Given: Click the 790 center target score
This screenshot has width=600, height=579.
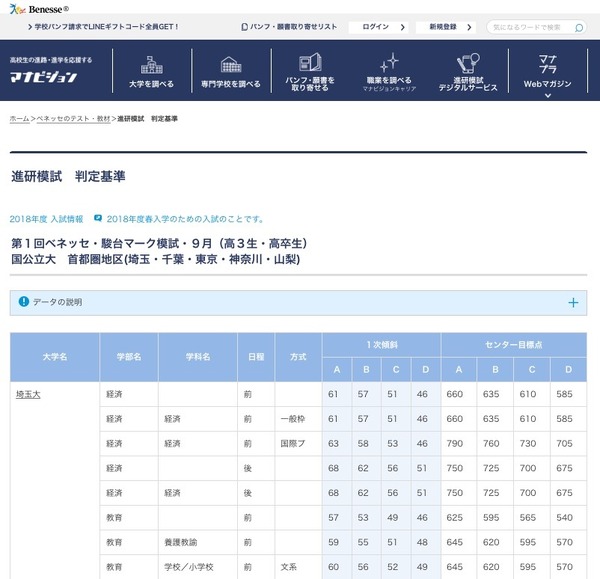Looking at the screenshot, I should click(x=455, y=444).
